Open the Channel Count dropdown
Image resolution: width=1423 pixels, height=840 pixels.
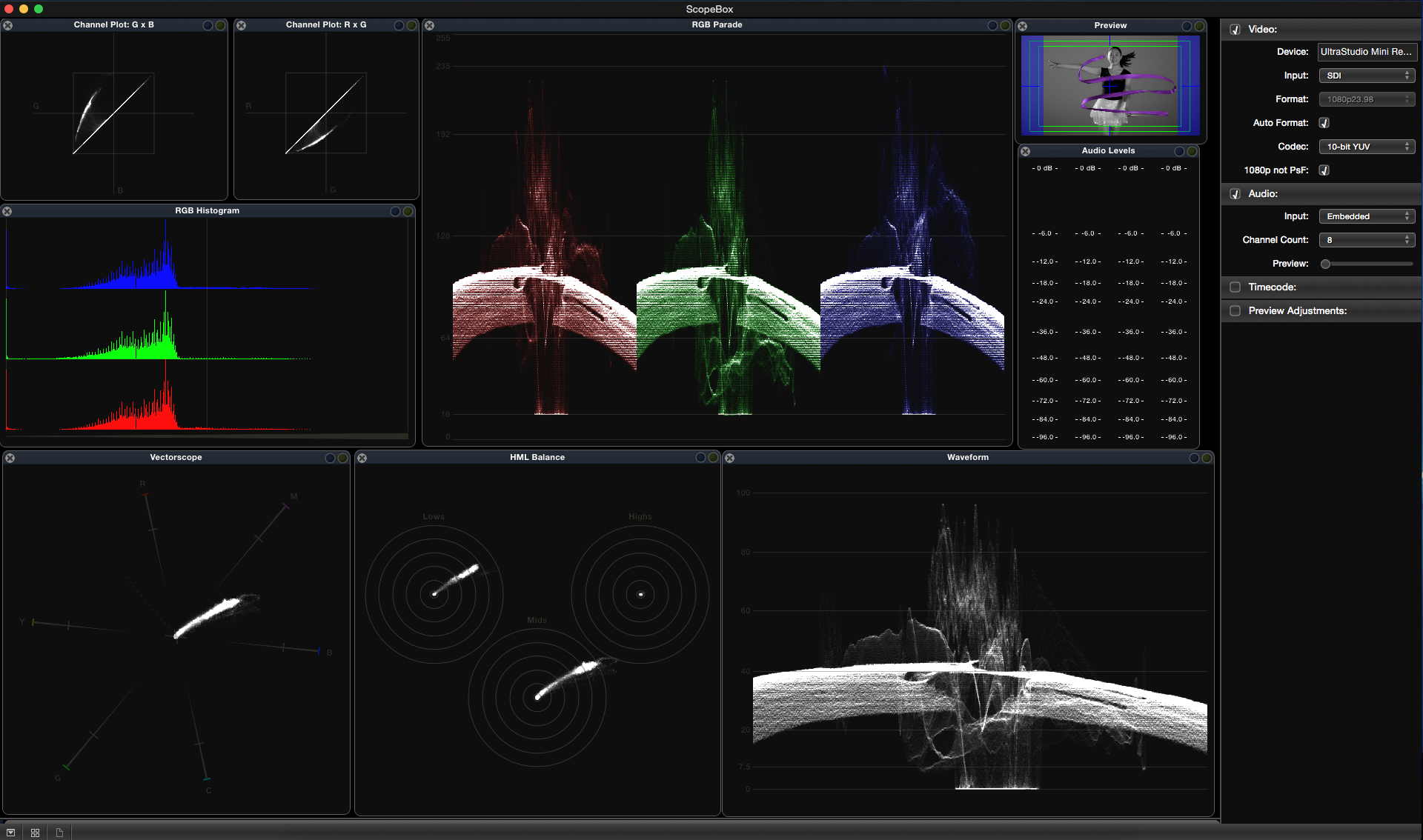pos(1366,239)
